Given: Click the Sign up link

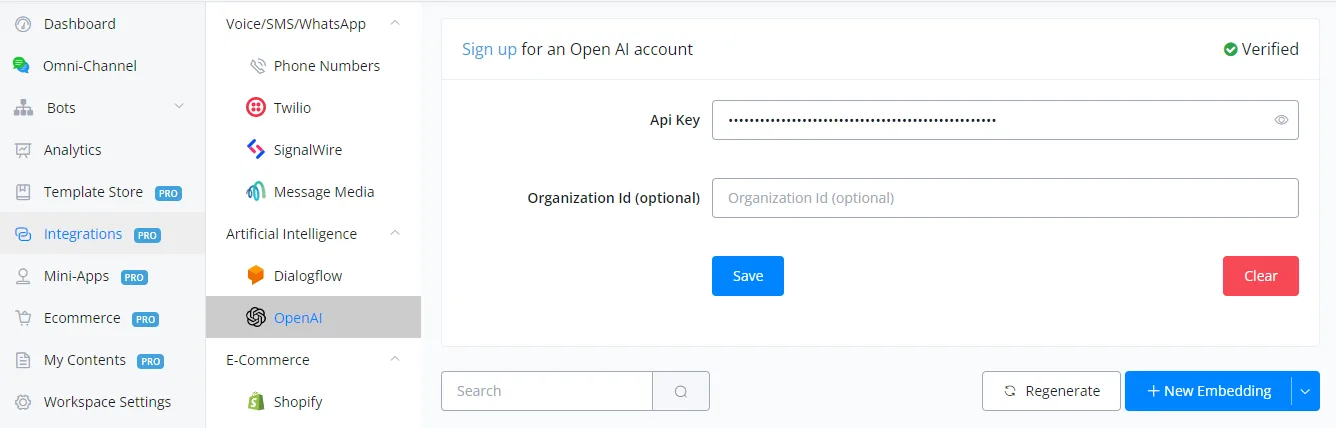Looking at the screenshot, I should tap(489, 49).
